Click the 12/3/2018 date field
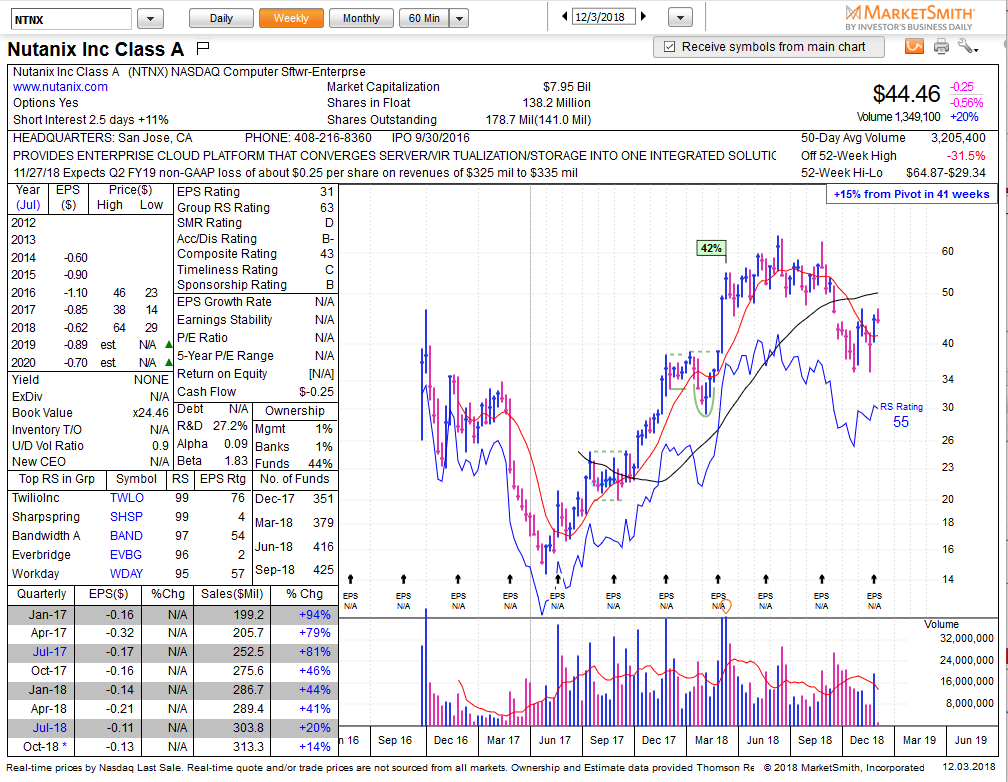The height and width of the screenshot is (782, 1008). 604,17
